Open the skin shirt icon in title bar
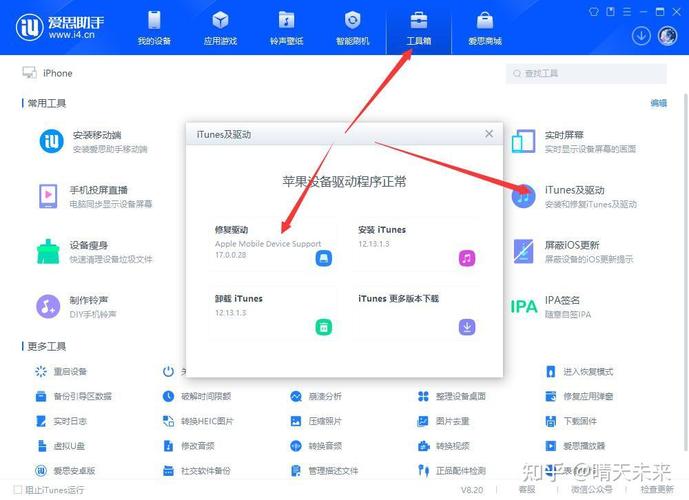The height and width of the screenshot is (500, 689). coord(594,12)
